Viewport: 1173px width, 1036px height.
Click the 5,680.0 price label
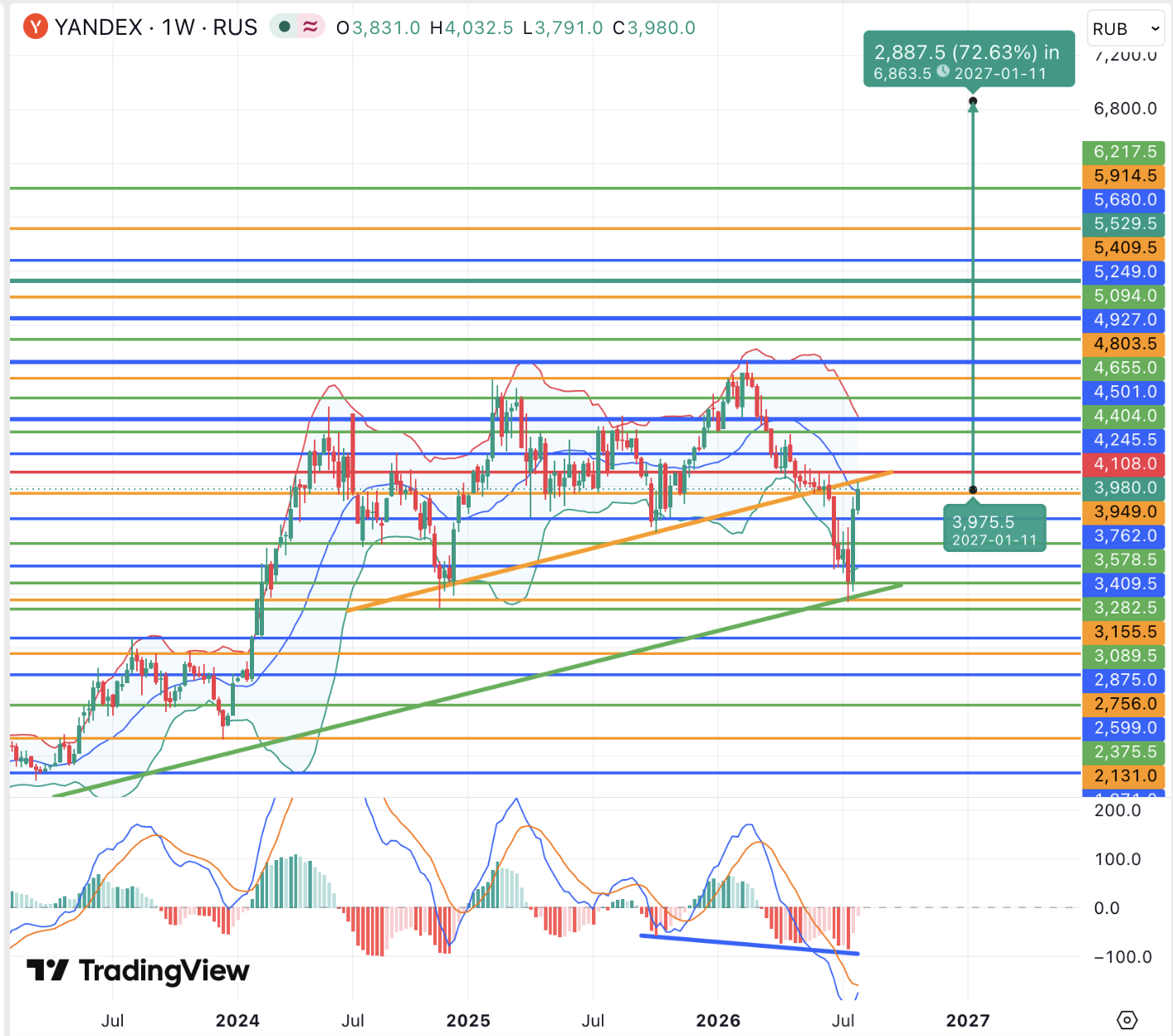click(1124, 200)
